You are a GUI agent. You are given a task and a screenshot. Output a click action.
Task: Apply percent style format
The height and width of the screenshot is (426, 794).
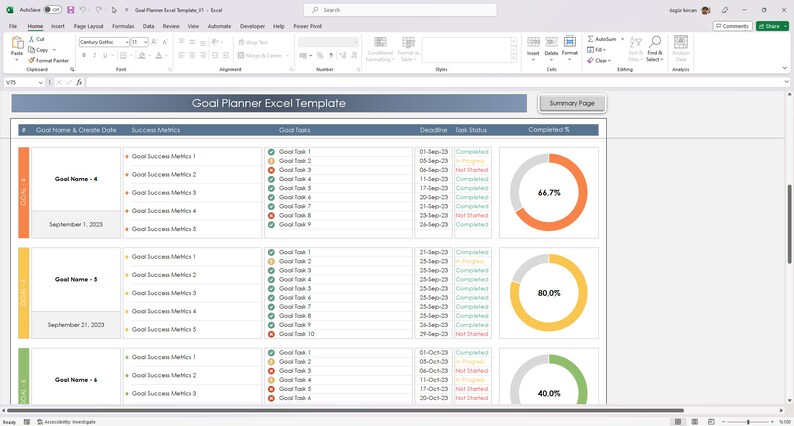tap(320, 55)
